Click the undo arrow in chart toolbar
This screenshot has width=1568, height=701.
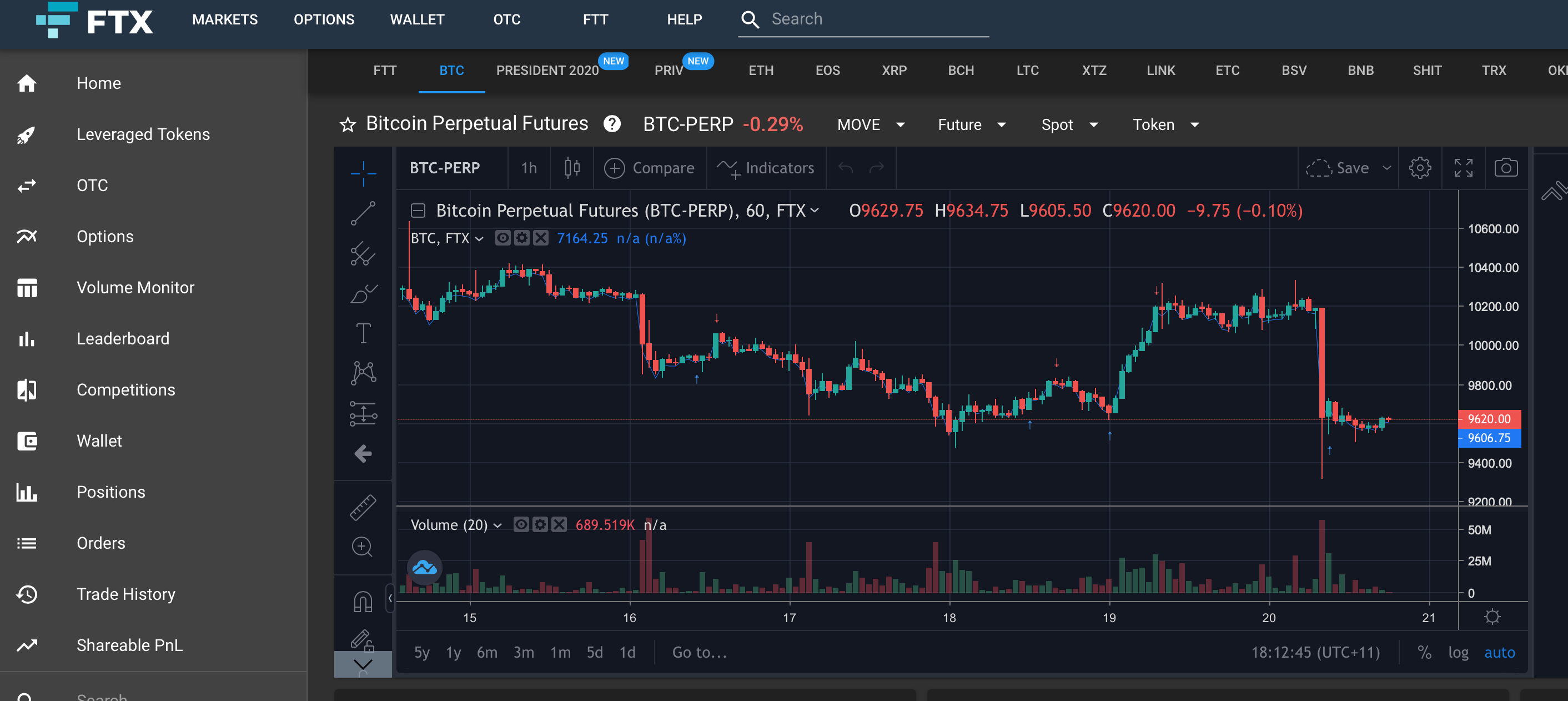[846, 168]
